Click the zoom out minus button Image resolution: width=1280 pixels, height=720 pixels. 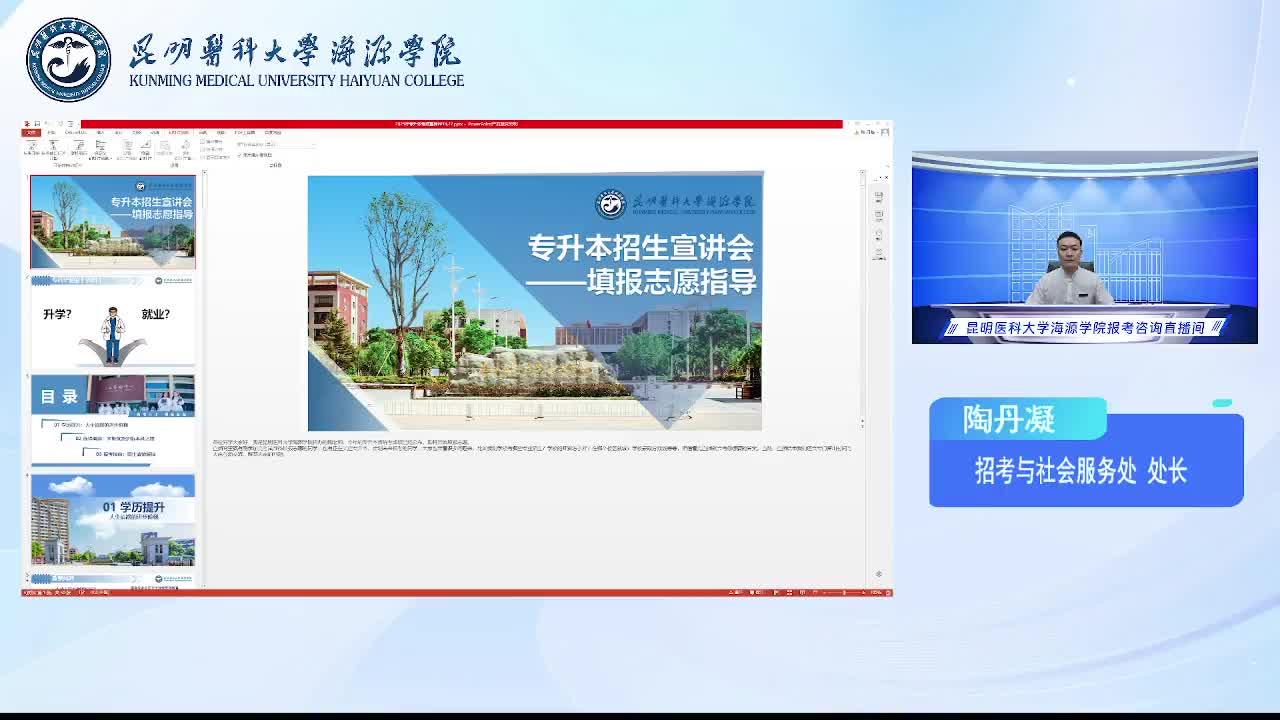(824, 593)
